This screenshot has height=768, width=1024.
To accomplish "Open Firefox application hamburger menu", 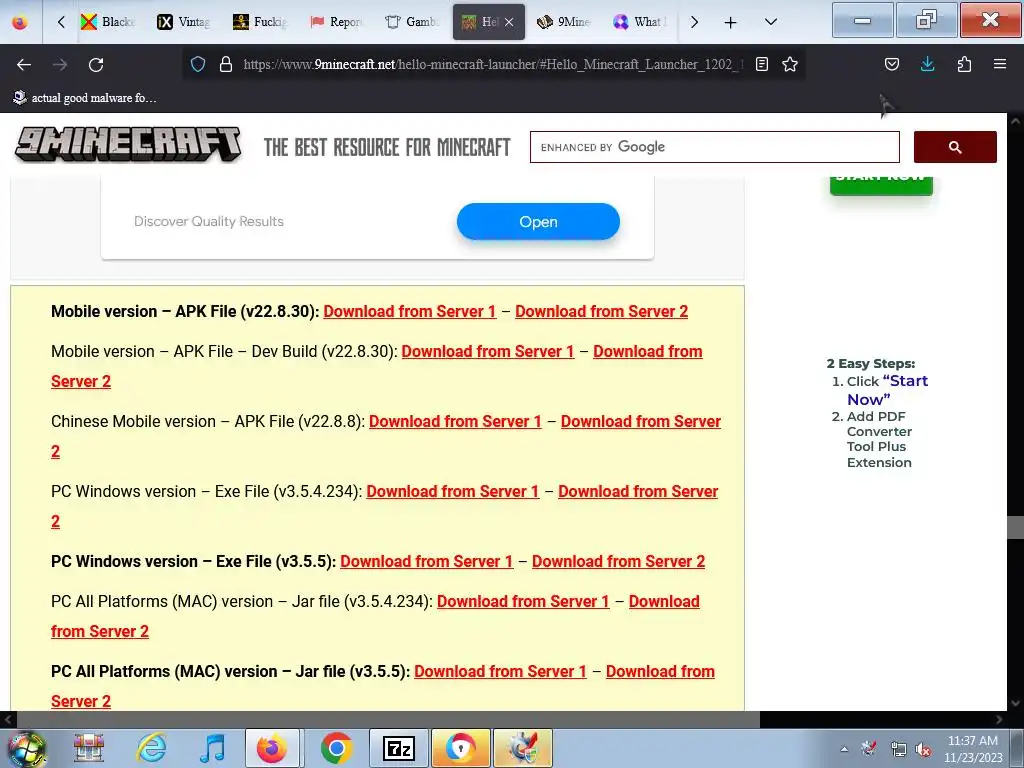I will [x=1000, y=64].
